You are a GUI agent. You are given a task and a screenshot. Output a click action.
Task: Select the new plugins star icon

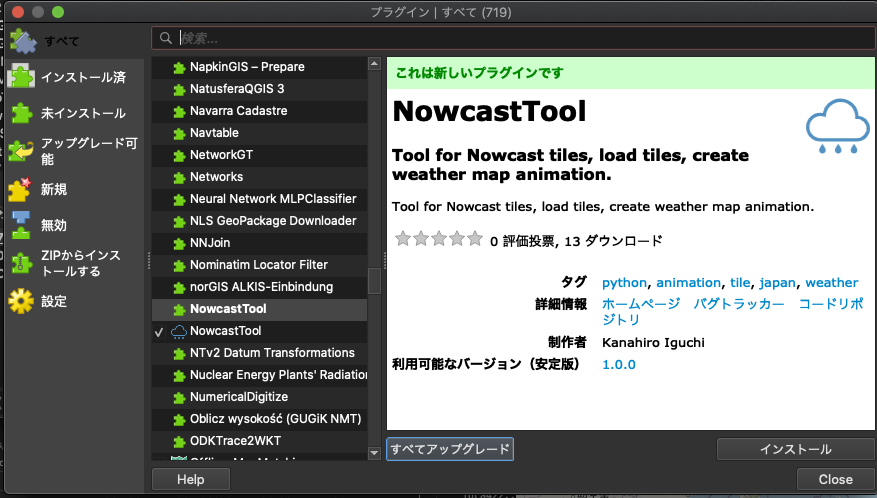[x=20, y=189]
